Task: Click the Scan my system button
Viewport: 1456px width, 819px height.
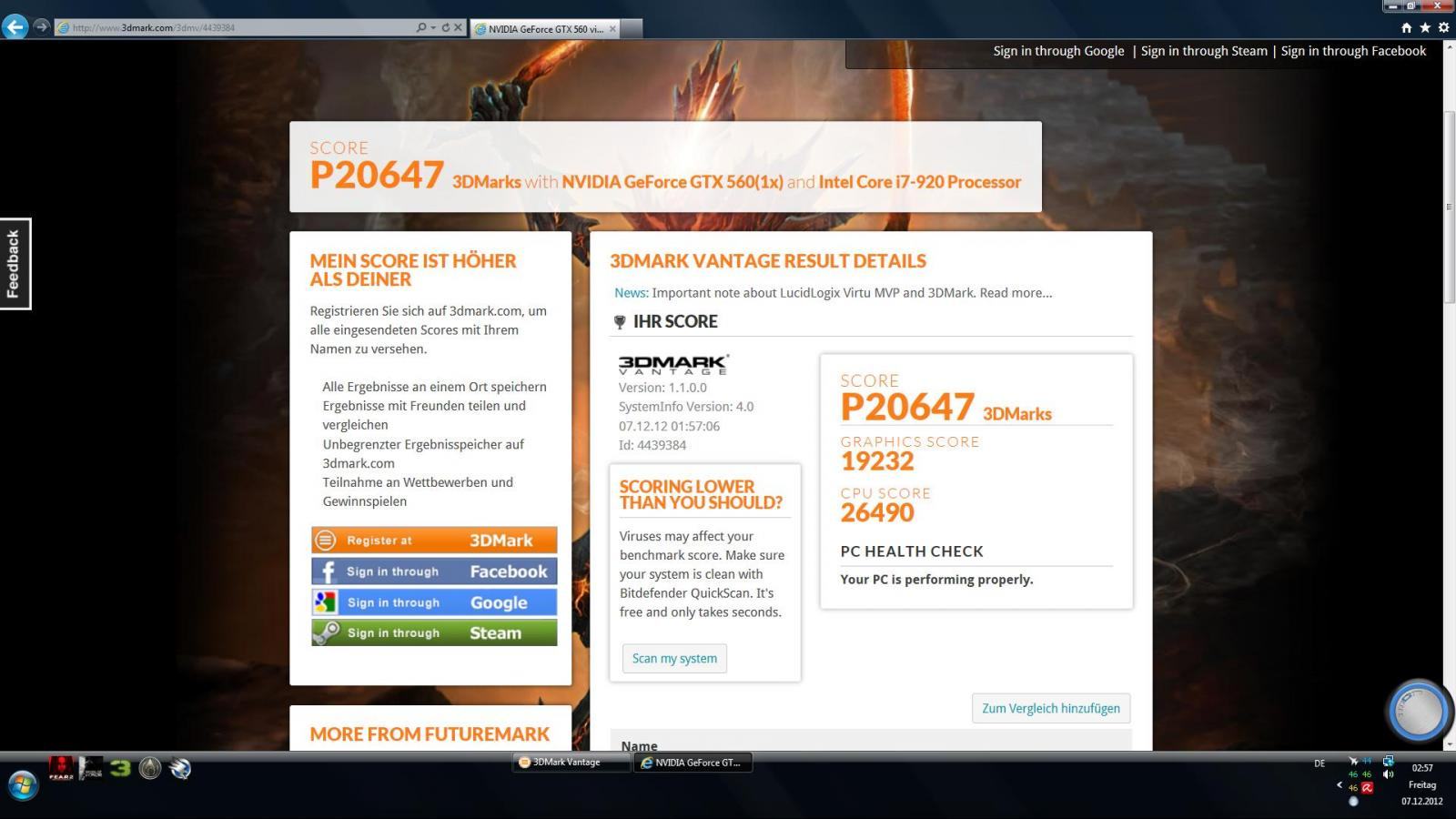Action: tap(674, 658)
